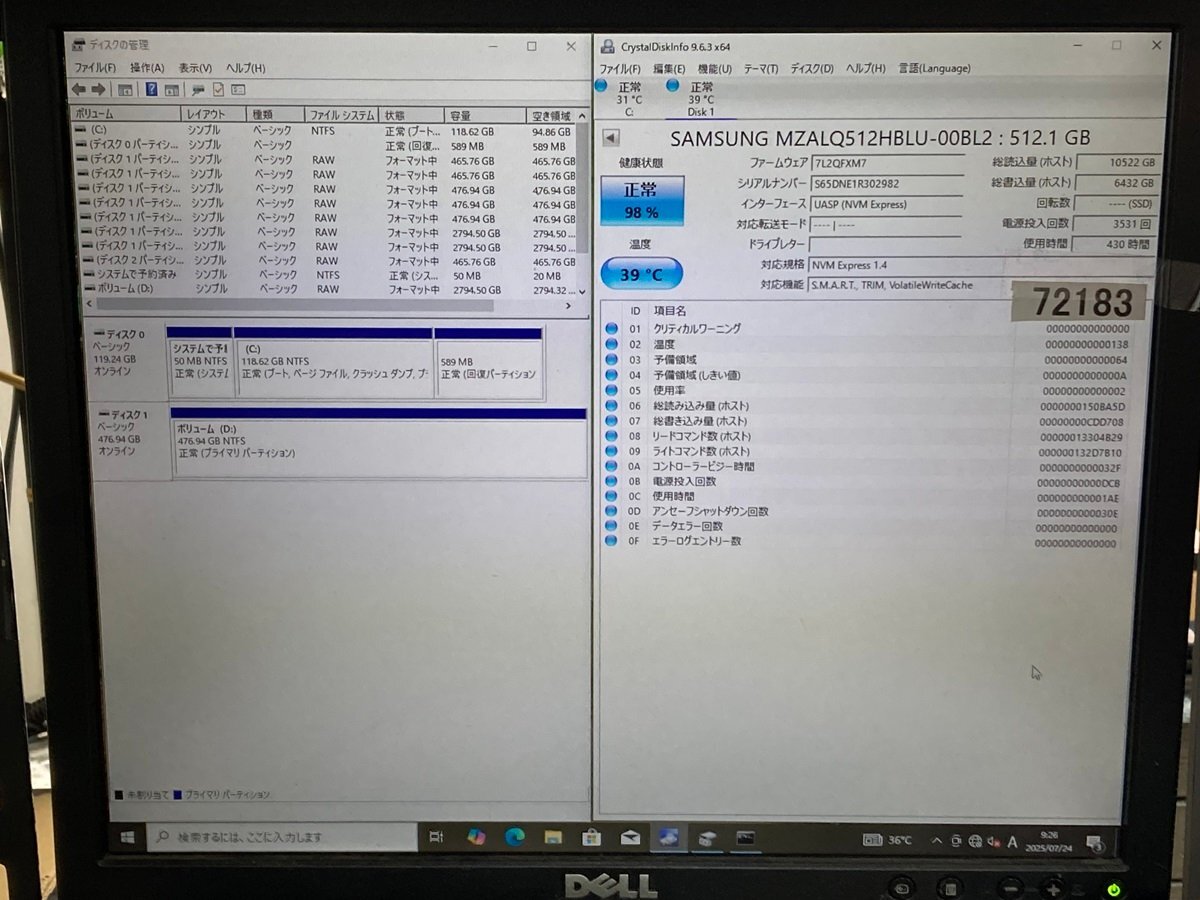Viewport: 1200px width, 900px height.
Task: Click the Windows search box on the taskbar
Action: pos(282,837)
